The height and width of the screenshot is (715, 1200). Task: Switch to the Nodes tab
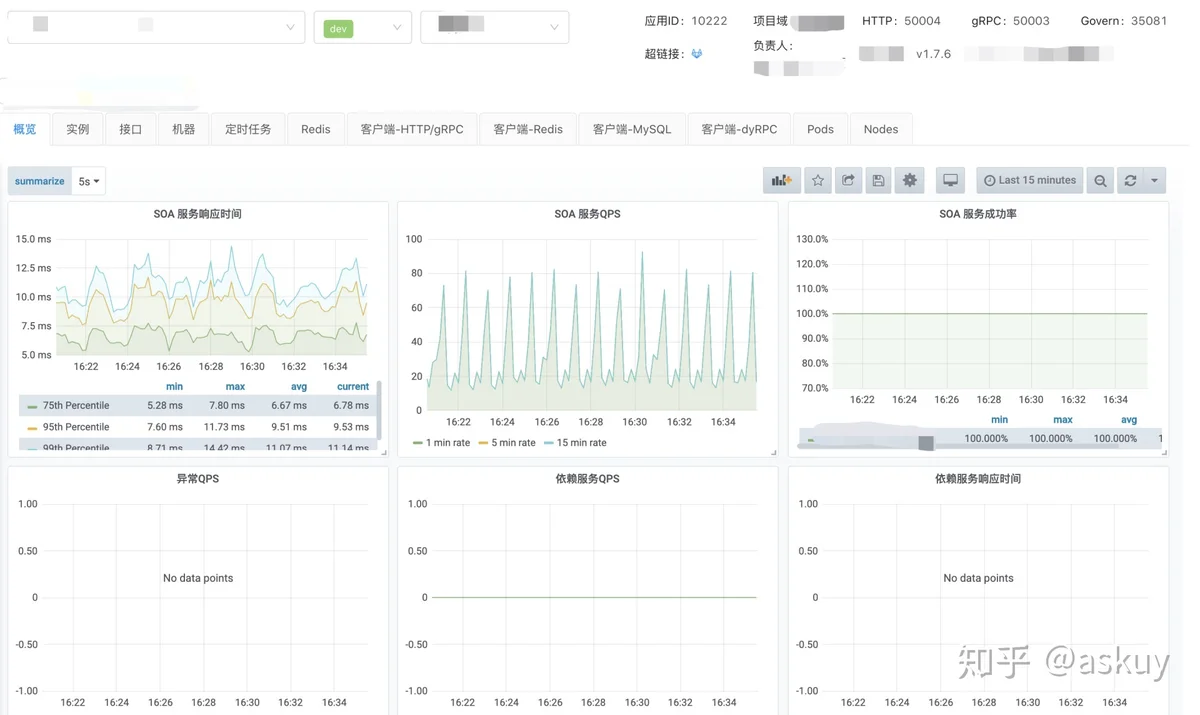pos(881,129)
